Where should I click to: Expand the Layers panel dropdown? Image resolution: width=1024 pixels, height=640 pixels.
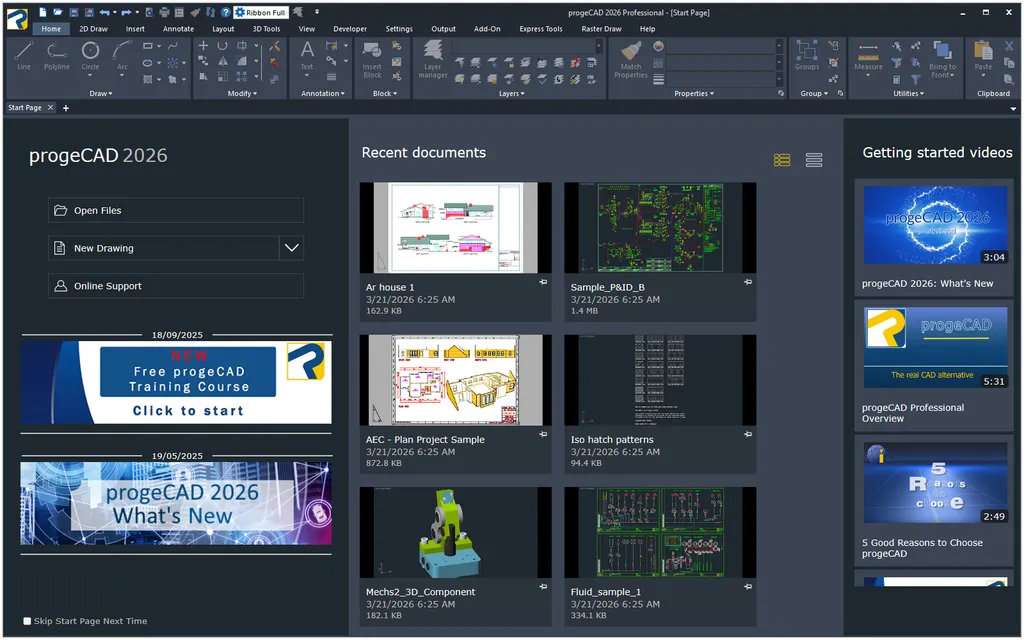(x=511, y=93)
